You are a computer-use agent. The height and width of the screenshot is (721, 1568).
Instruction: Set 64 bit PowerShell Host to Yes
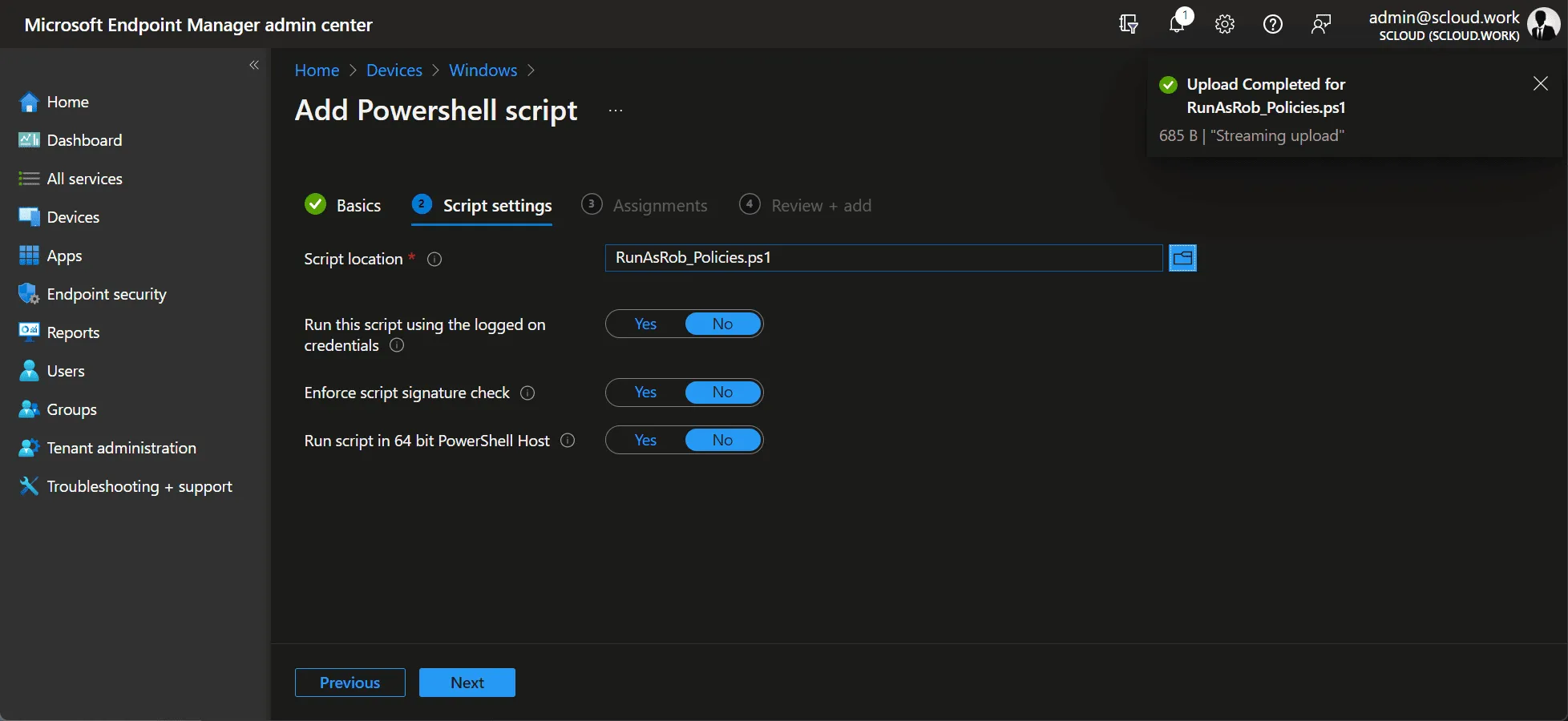point(645,440)
